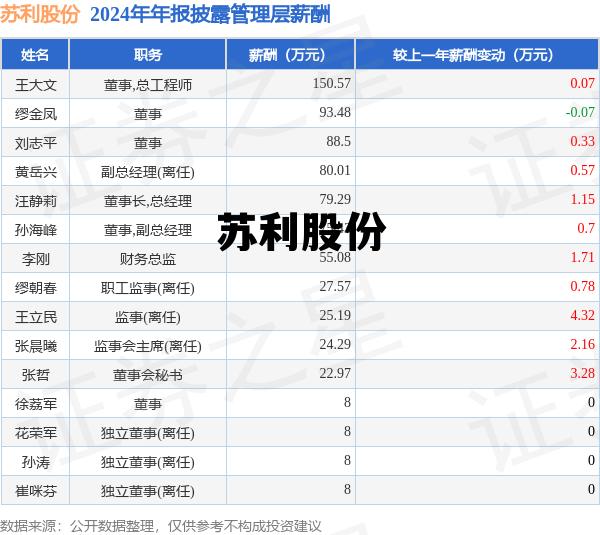Click the orange 苏利股份 title text

coord(40,15)
